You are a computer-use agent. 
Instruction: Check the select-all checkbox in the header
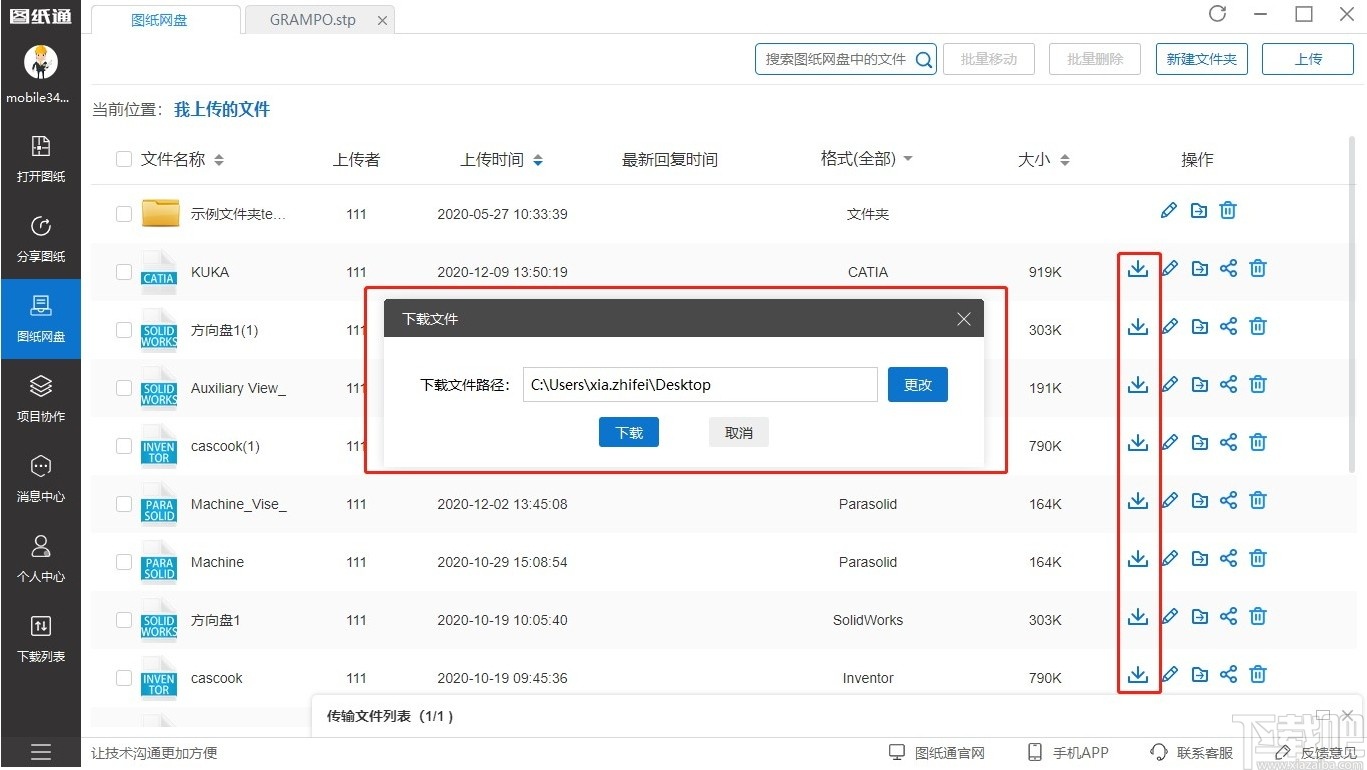pyautogui.click(x=123, y=159)
